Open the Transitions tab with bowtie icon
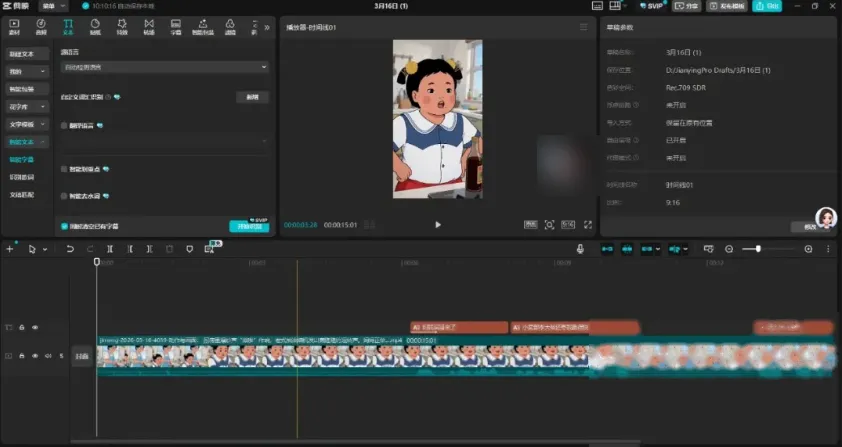The image size is (842, 447). click(x=149, y=27)
